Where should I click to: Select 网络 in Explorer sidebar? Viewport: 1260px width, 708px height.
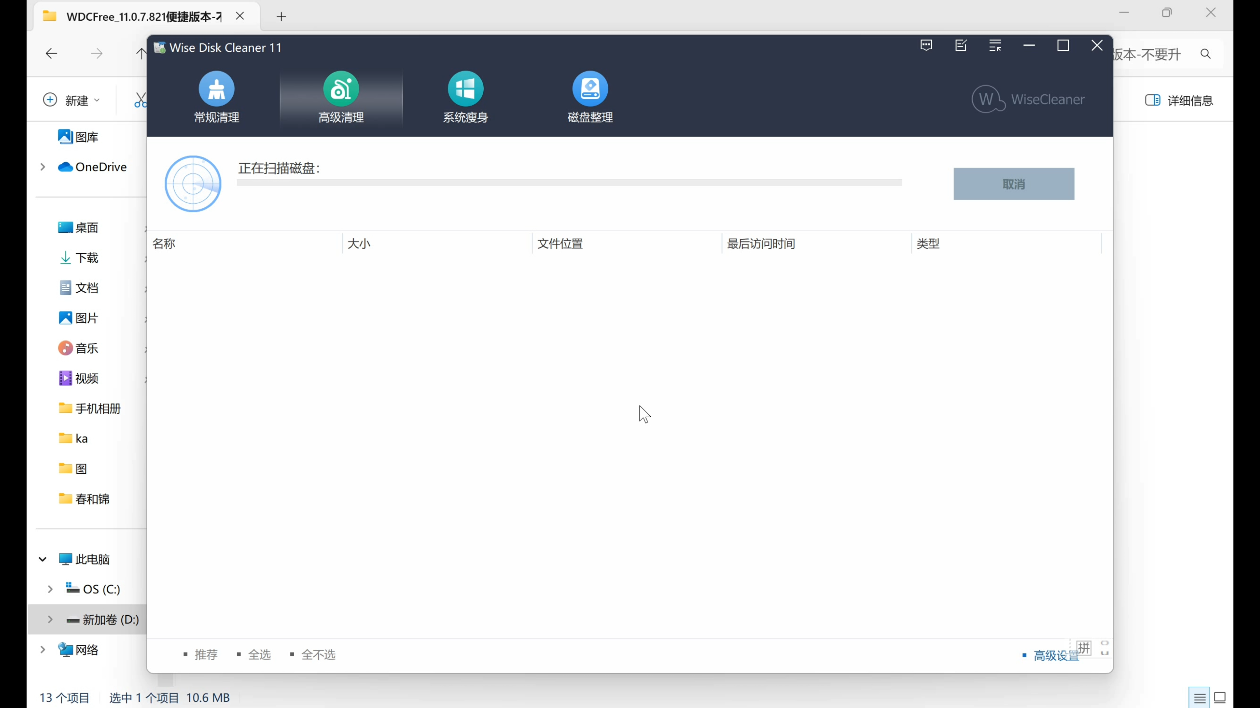[78, 649]
